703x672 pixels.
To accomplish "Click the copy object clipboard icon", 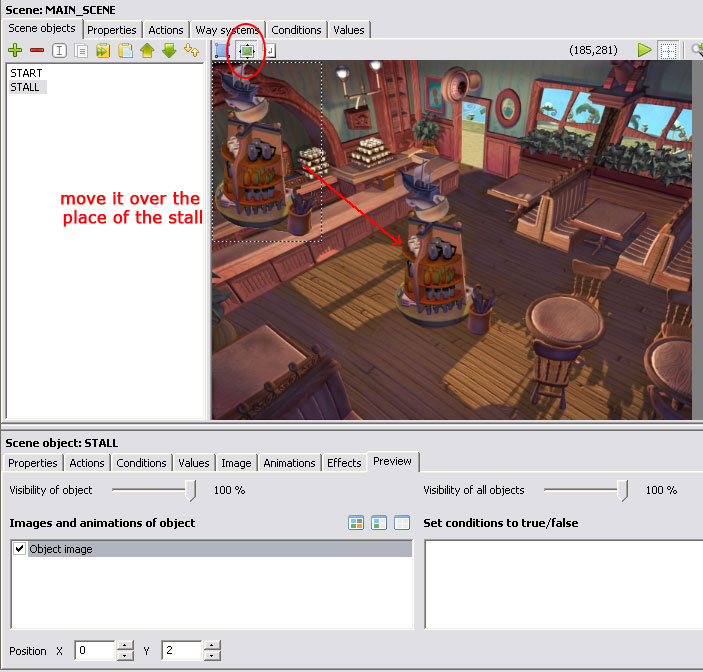I will [x=103, y=51].
